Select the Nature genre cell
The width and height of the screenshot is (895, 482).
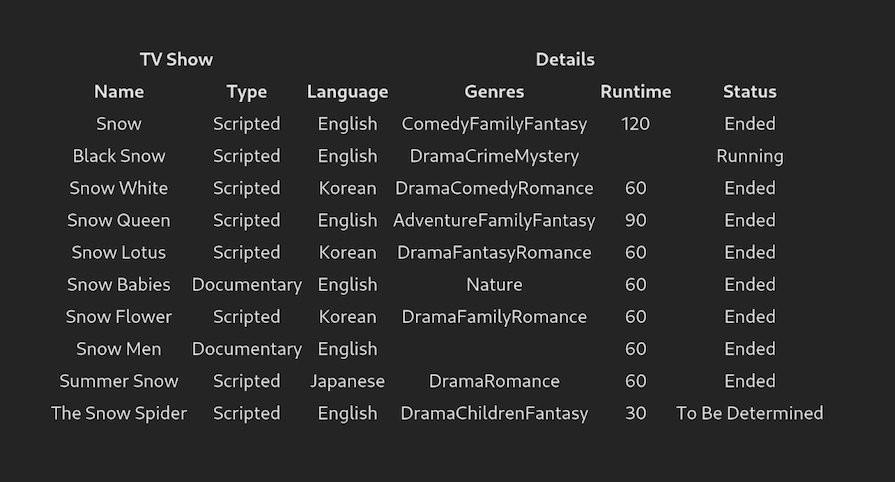click(x=494, y=285)
